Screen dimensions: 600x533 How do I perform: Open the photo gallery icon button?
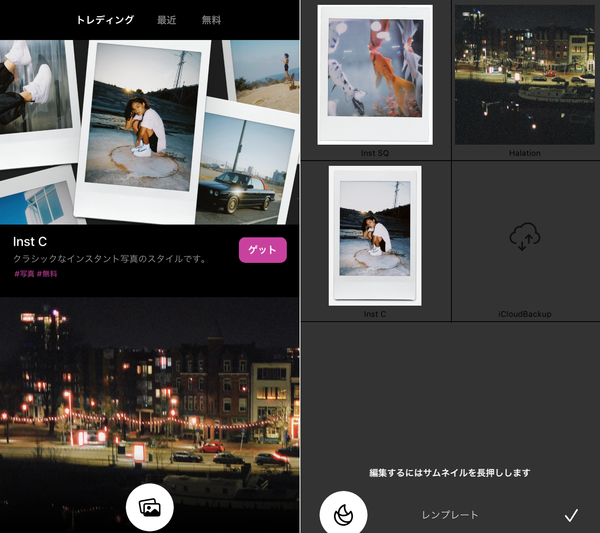click(x=150, y=507)
